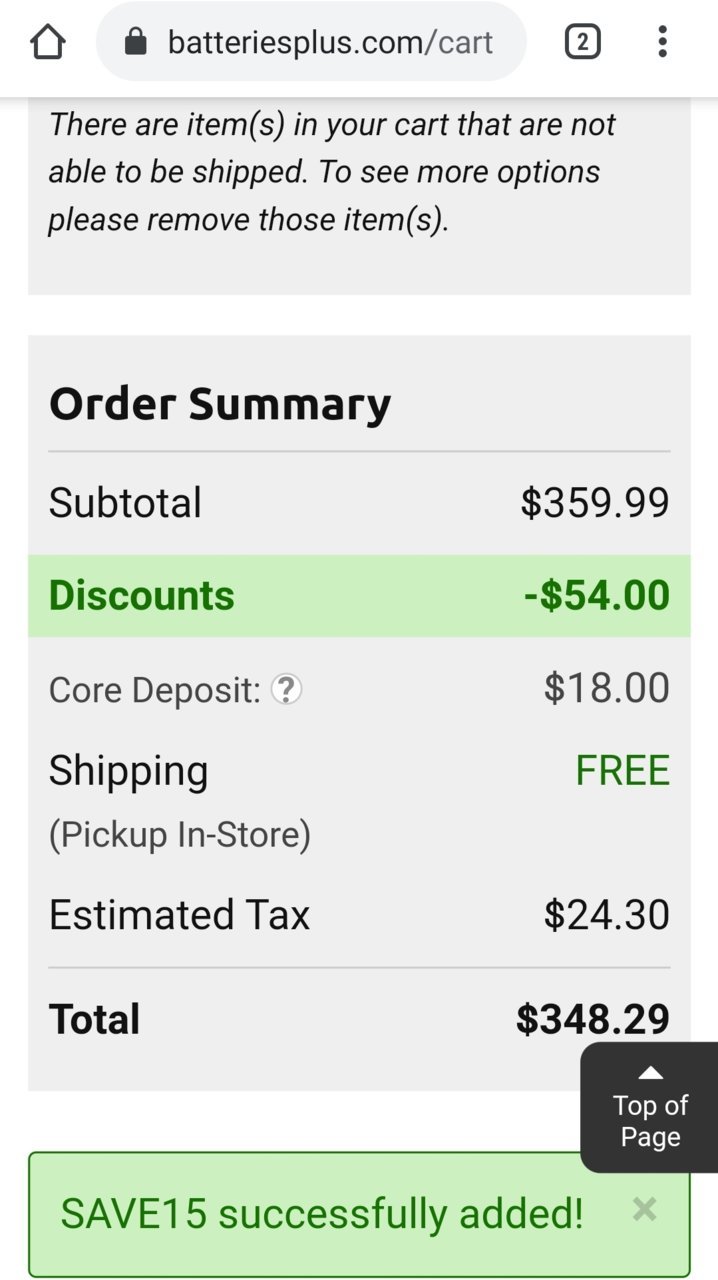Screen dimensions: 718x1280
Task: Click the Core Deposit help question mark
Action: coord(287,689)
